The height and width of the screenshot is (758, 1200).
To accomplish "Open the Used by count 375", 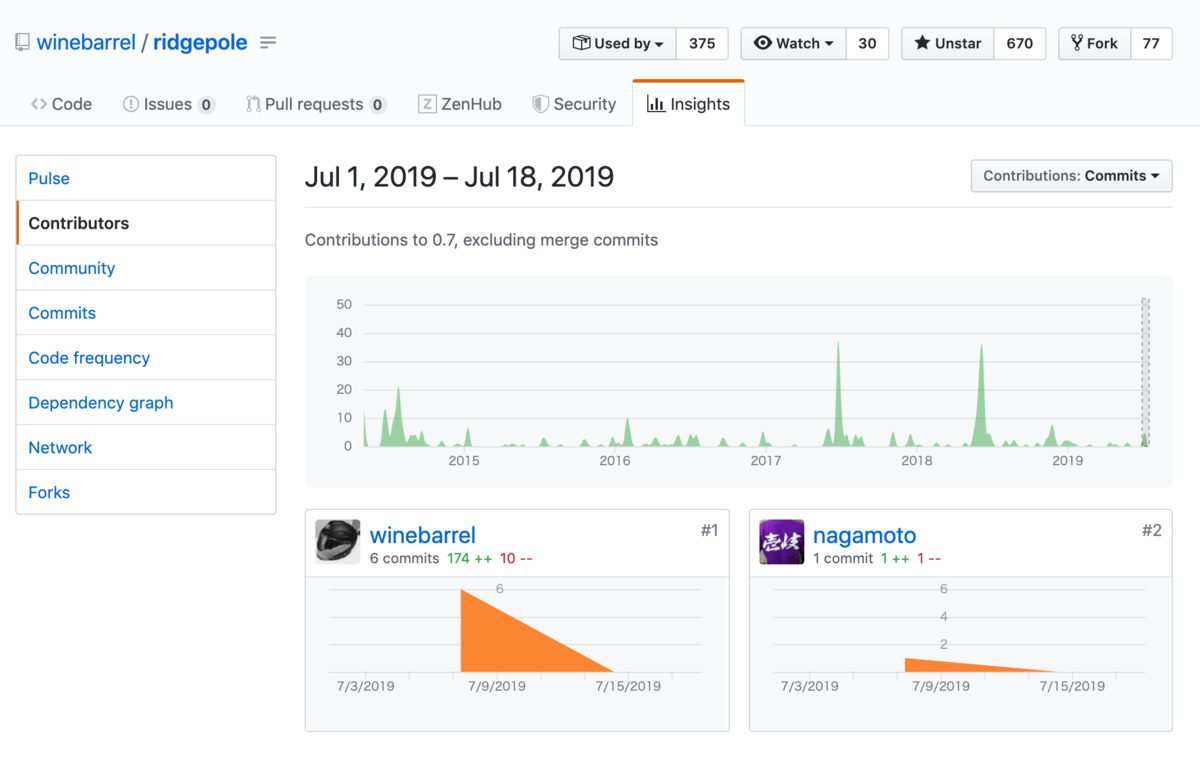I will [x=702, y=43].
